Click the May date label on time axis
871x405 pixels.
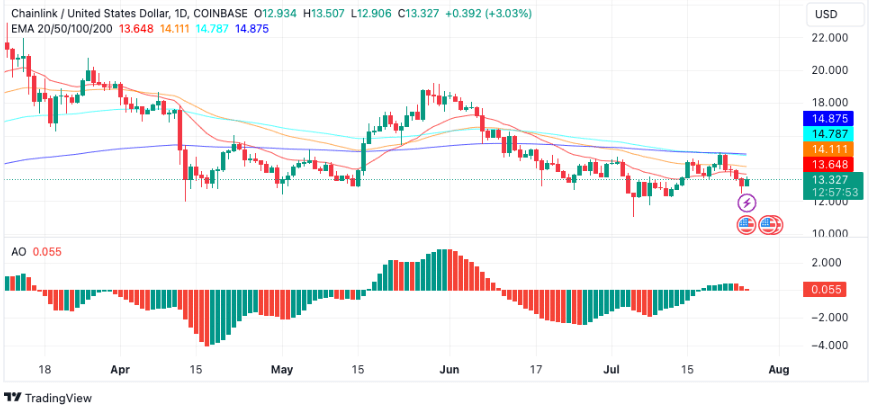(x=282, y=369)
